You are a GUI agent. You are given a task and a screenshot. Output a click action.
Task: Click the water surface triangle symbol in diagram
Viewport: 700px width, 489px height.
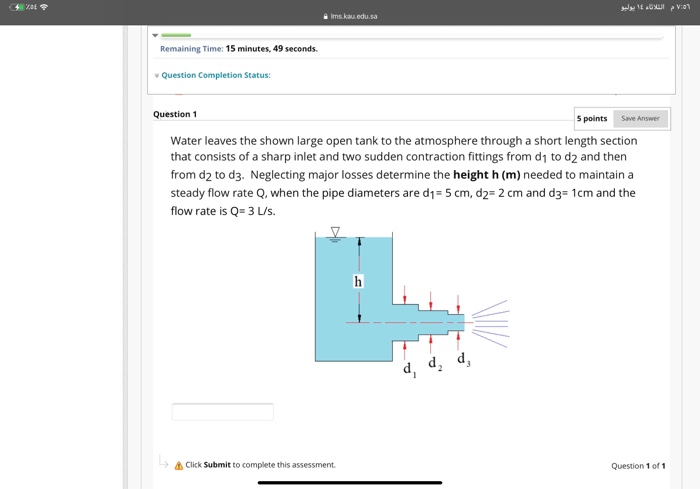(x=335, y=232)
